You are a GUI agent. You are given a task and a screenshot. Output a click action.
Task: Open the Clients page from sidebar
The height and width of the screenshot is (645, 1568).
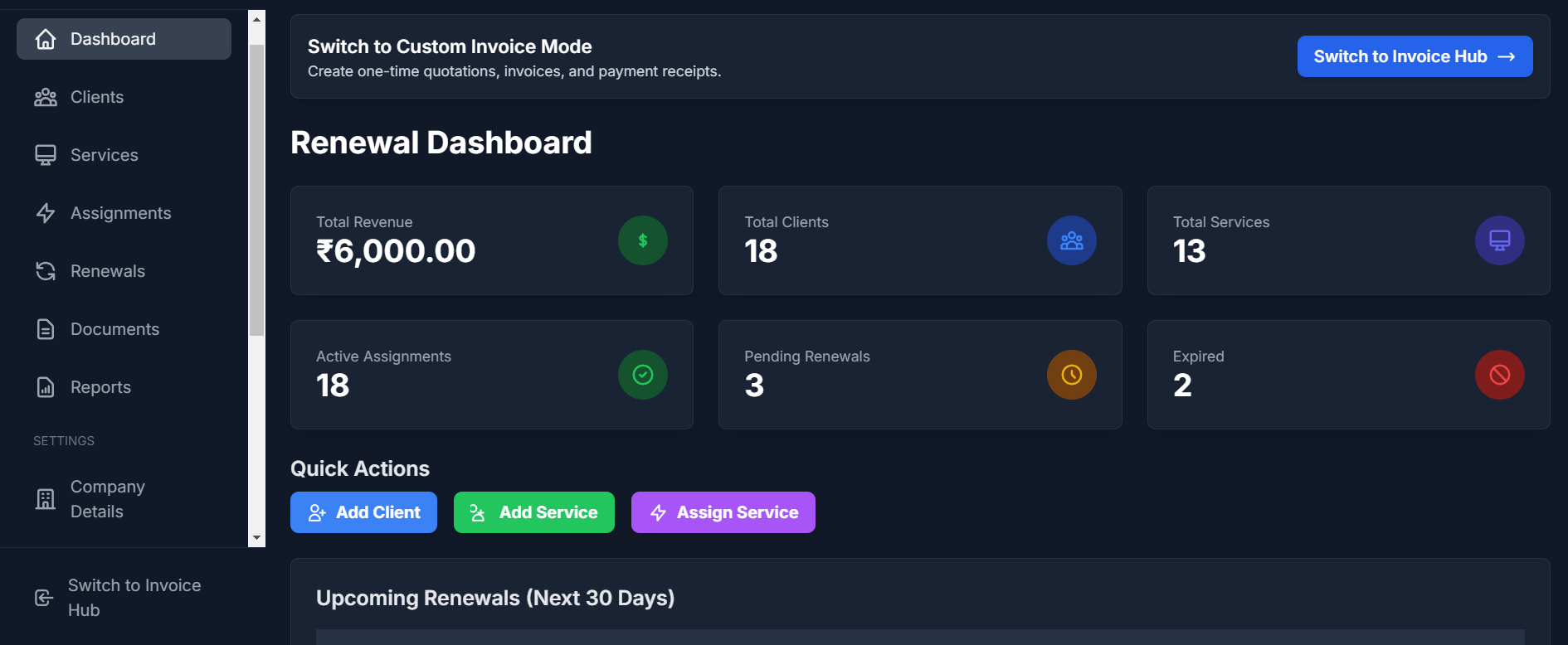point(124,97)
